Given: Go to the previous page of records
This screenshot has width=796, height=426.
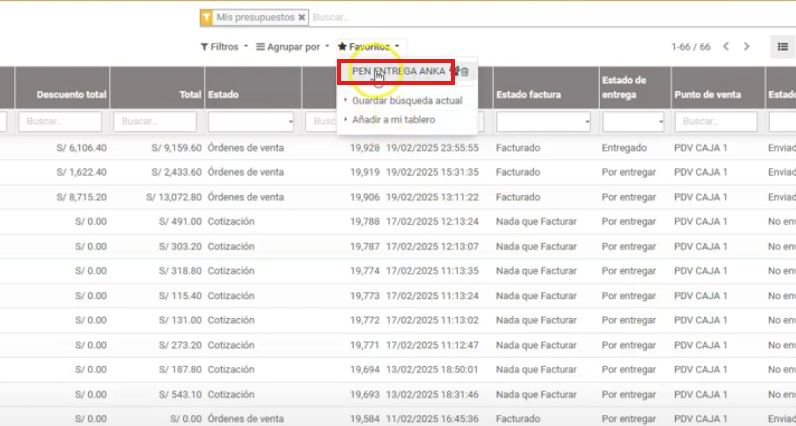Looking at the screenshot, I should coord(726,47).
